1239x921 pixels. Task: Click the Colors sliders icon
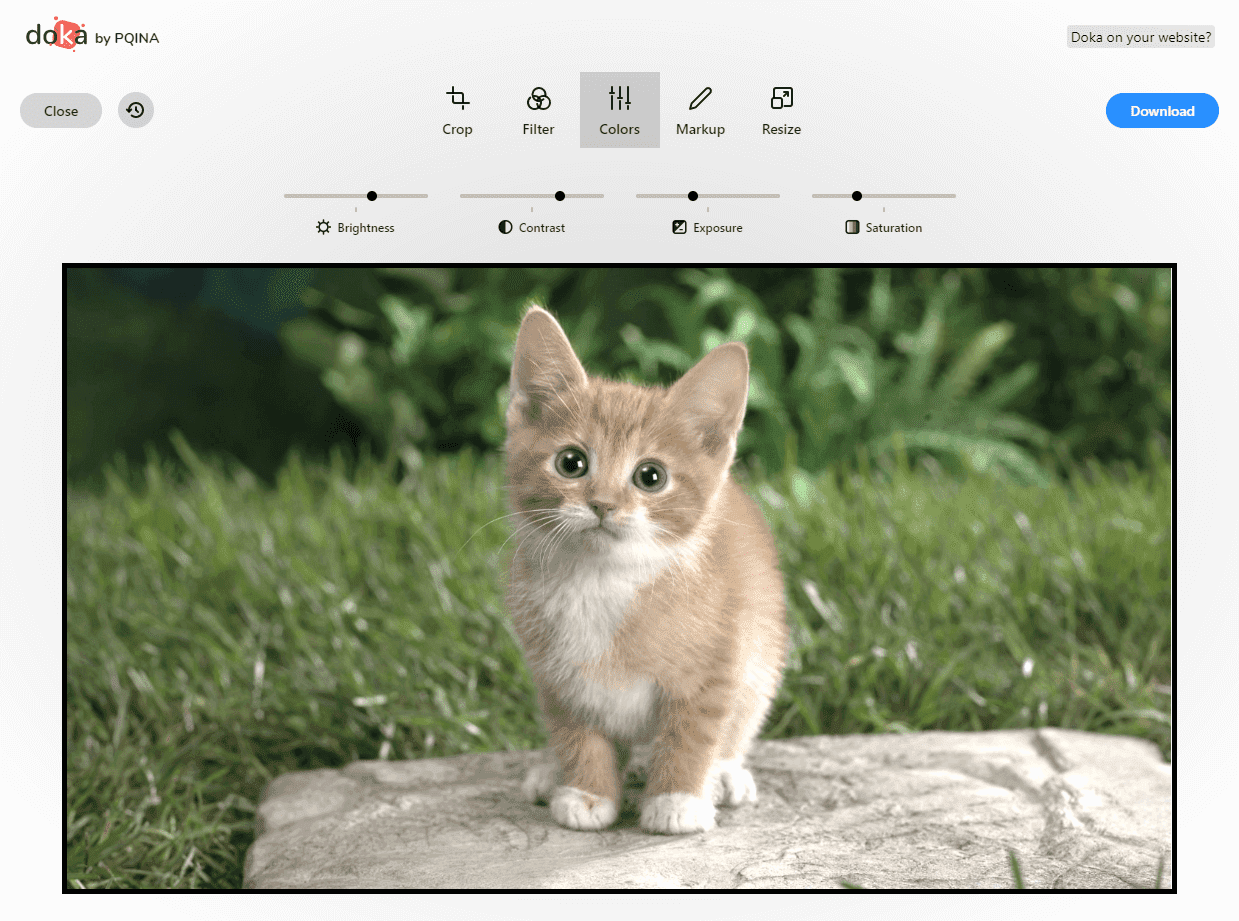(620, 98)
